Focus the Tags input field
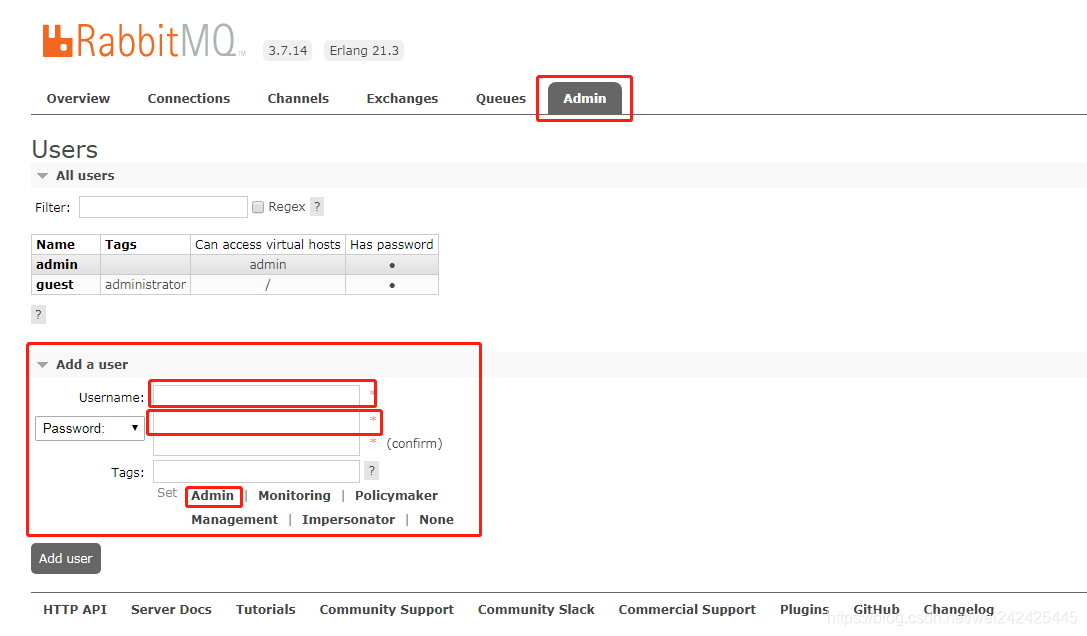 point(256,472)
